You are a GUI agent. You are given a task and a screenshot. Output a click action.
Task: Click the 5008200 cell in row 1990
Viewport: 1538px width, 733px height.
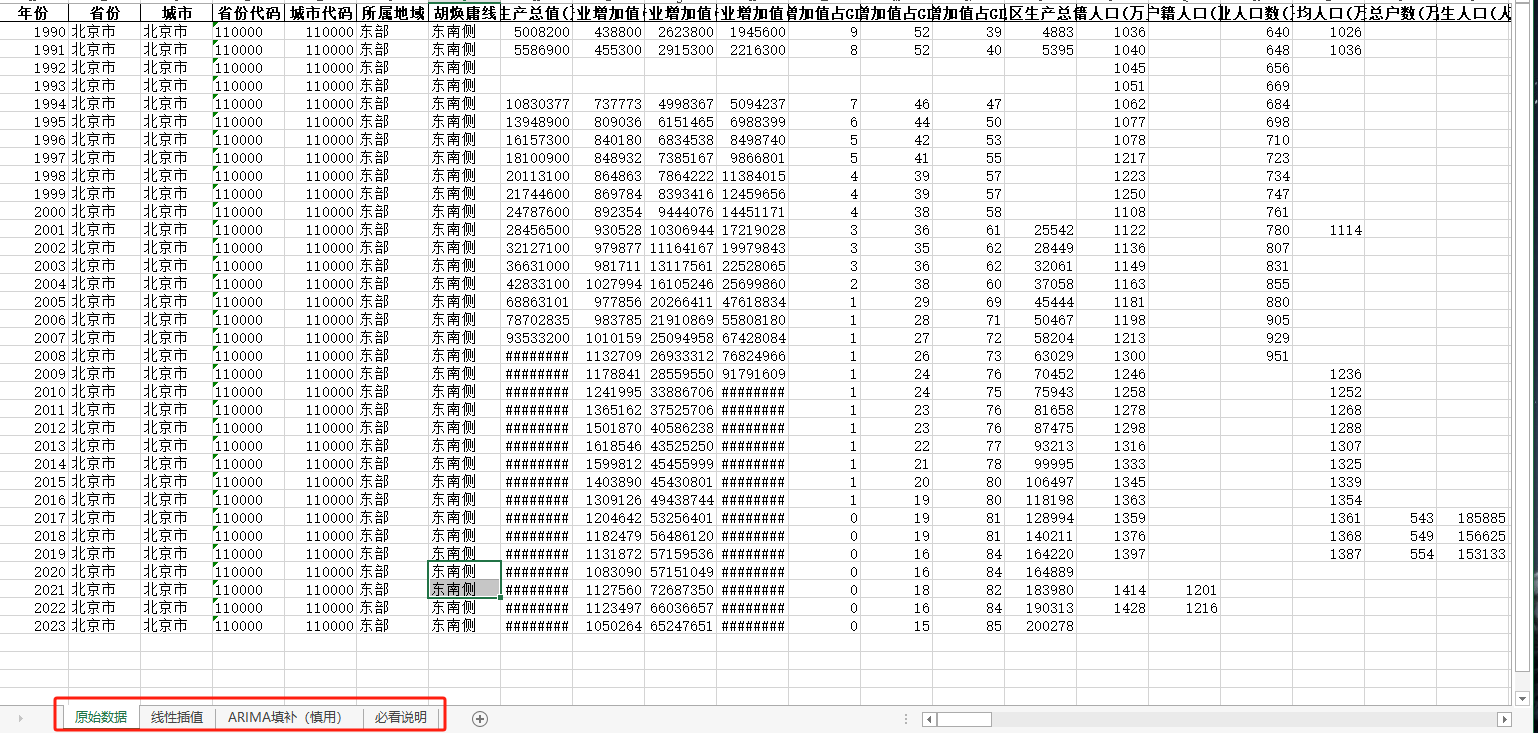coord(536,32)
